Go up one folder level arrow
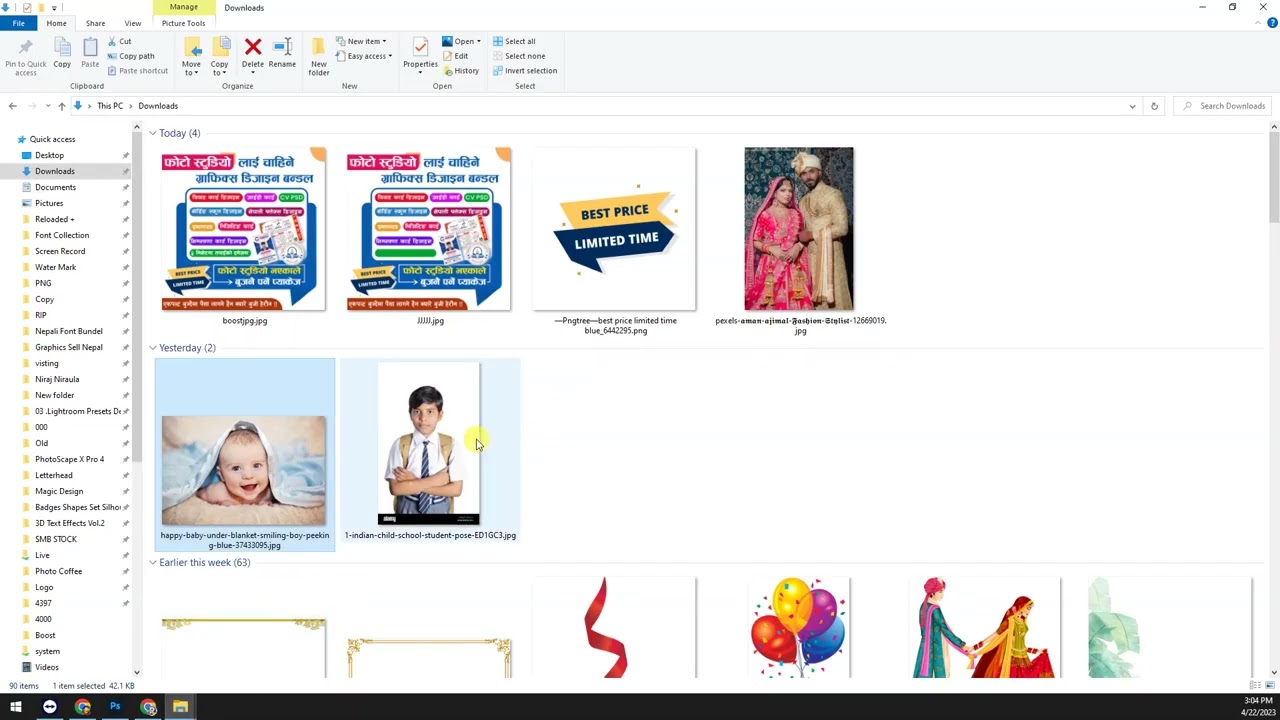Viewport: 1280px width, 720px height. click(x=61, y=106)
